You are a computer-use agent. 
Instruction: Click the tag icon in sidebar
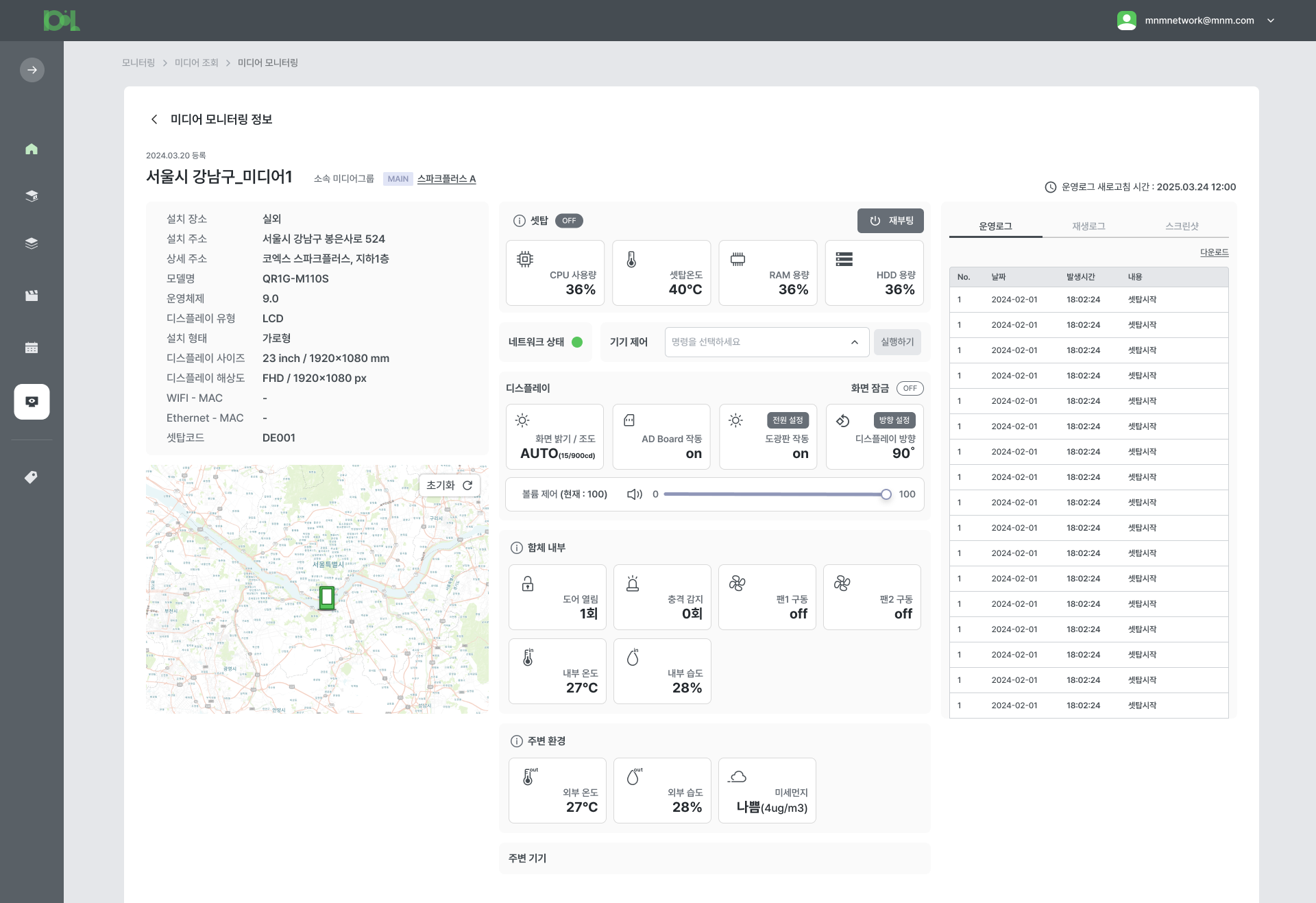(x=32, y=477)
